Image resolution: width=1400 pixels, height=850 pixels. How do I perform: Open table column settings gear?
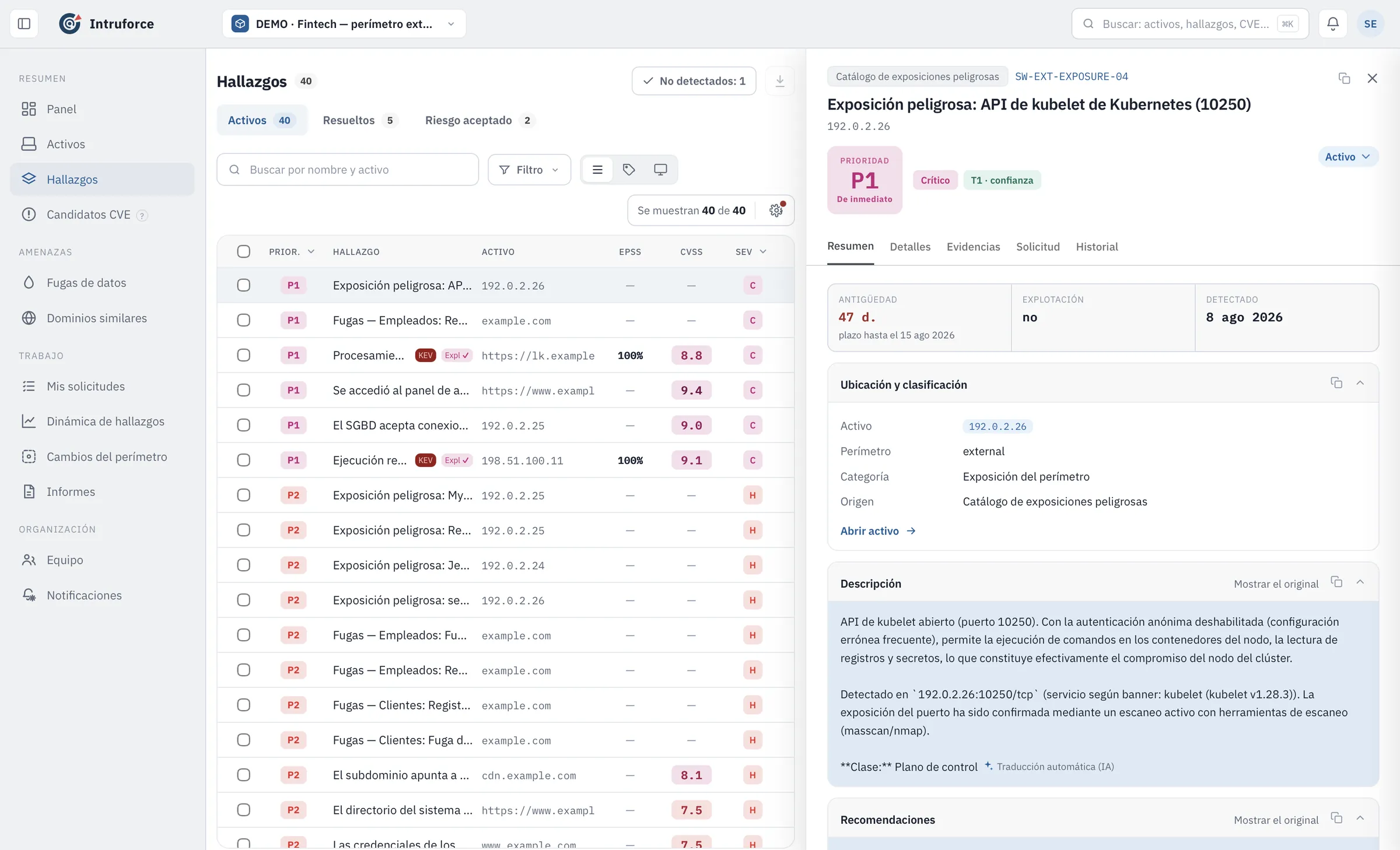point(776,210)
